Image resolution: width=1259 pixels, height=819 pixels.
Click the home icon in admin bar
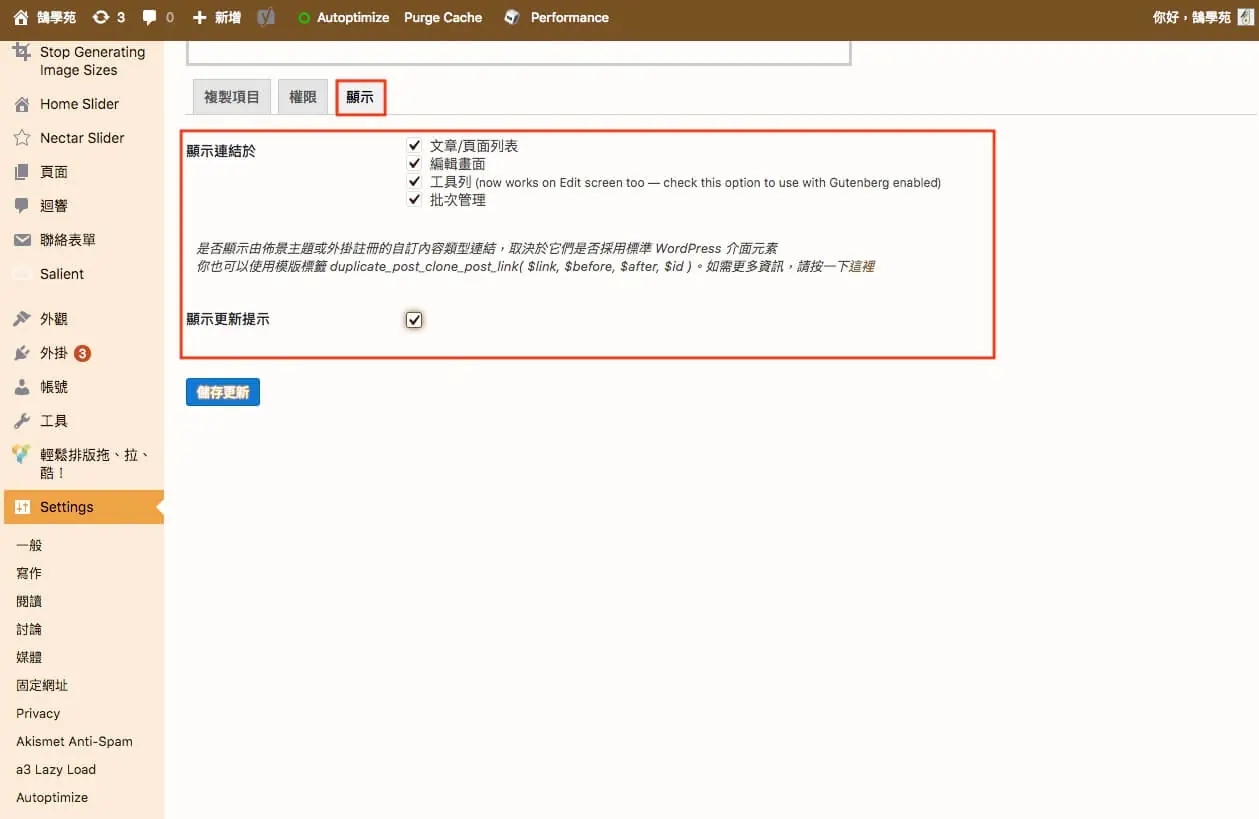tap(21, 17)
